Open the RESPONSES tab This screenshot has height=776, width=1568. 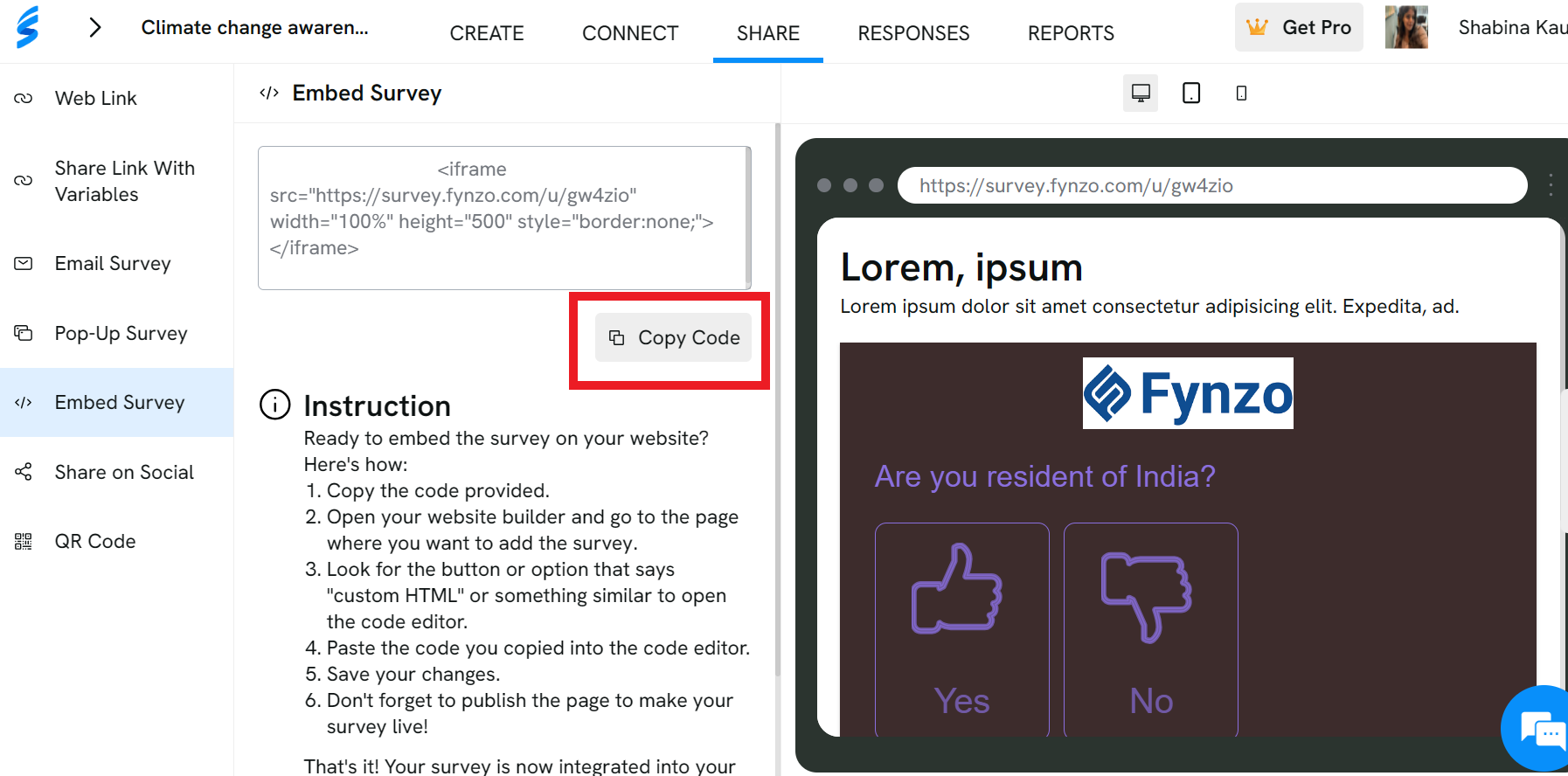tap(913, 33)
